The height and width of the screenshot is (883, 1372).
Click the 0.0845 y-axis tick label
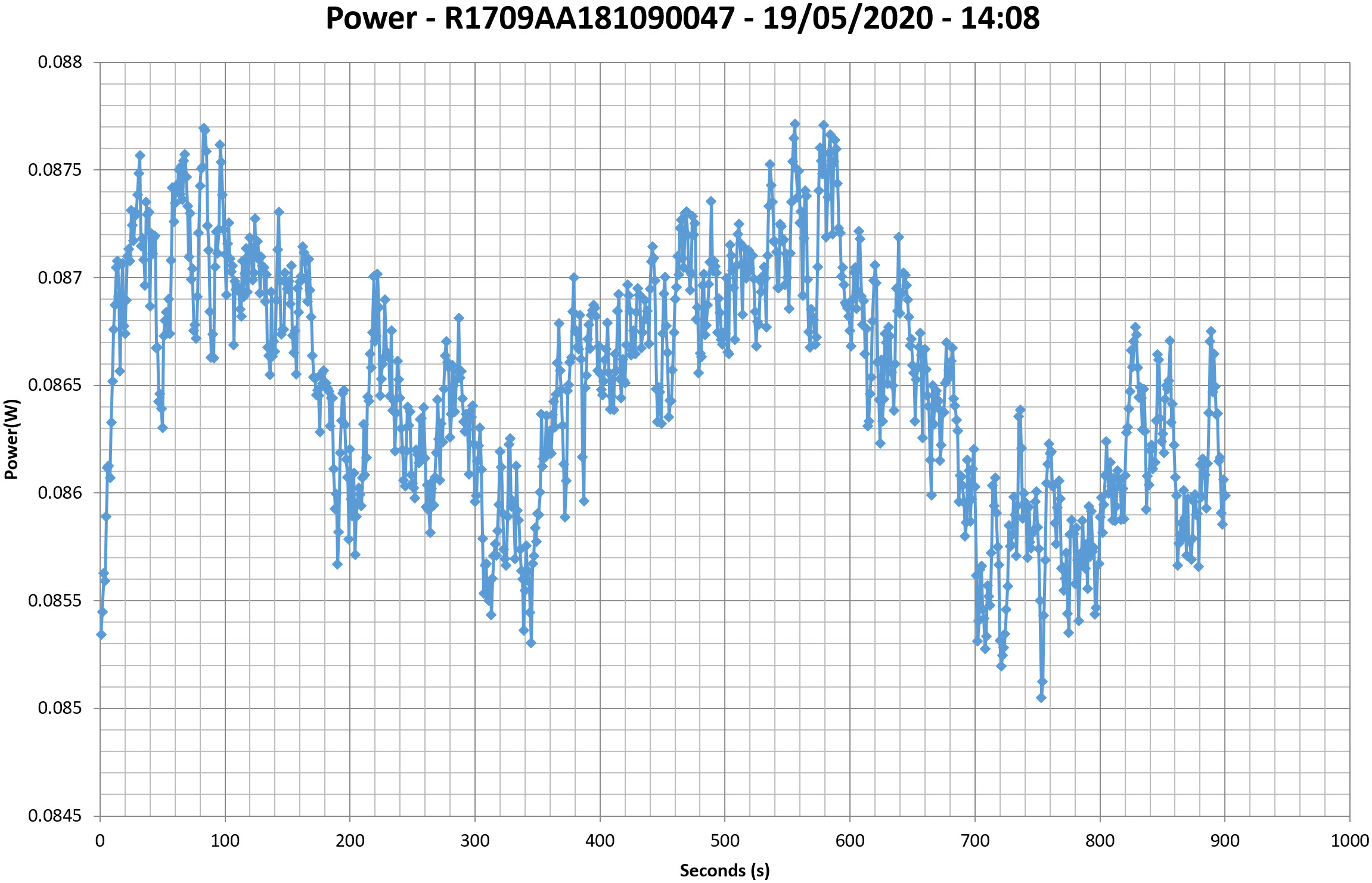tap(55, 816)
